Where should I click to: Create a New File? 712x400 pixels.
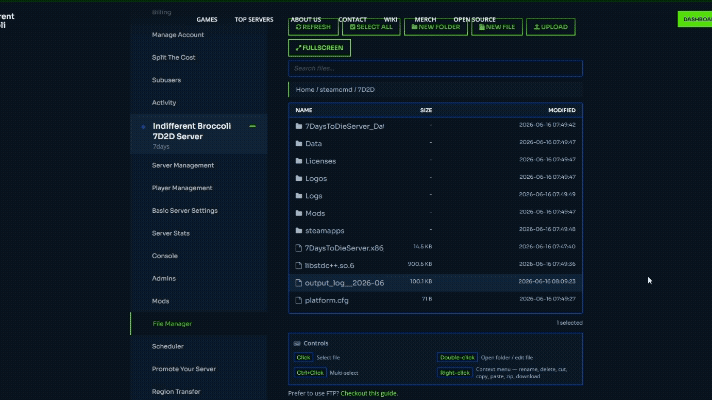497,27
